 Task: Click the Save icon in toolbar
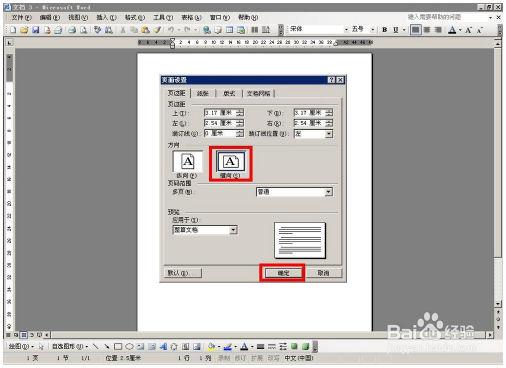click(35, 30)
